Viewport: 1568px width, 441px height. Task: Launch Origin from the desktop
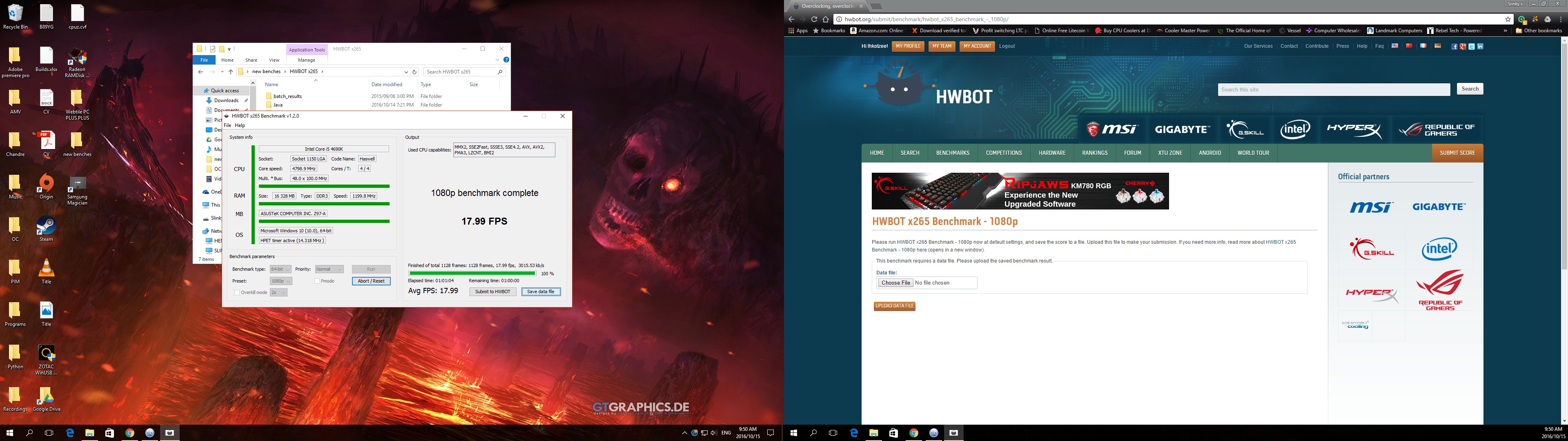point(46,187)
